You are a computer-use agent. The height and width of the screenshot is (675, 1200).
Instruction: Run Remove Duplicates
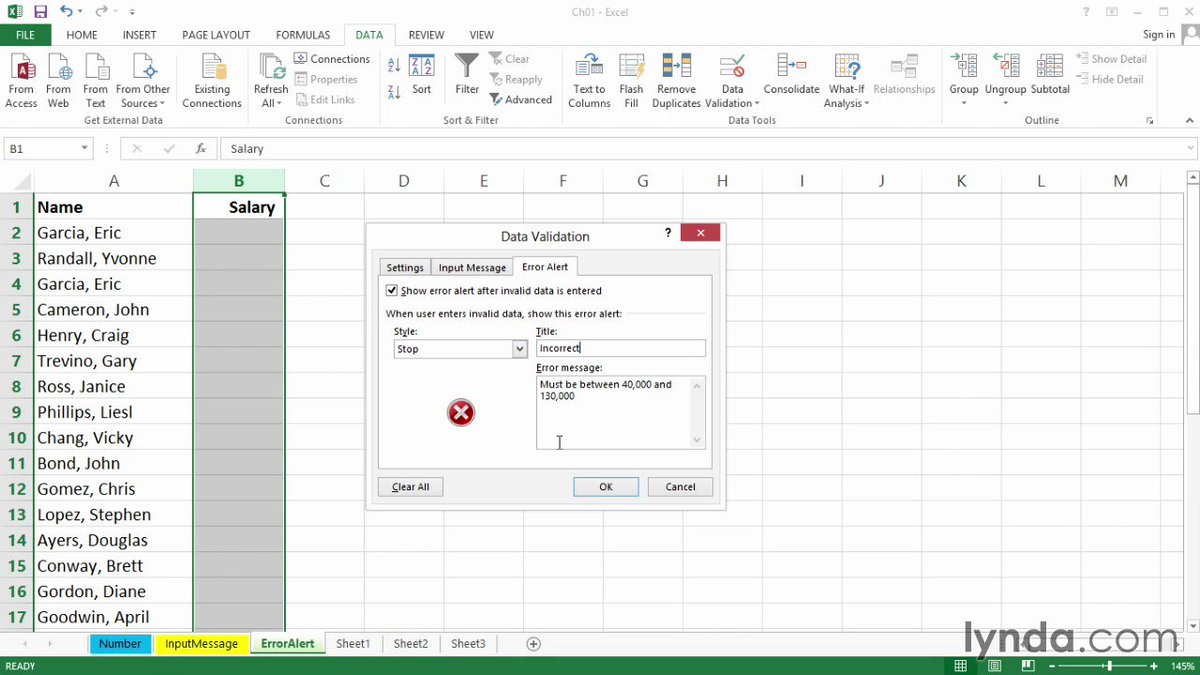(x=677, y=80)
